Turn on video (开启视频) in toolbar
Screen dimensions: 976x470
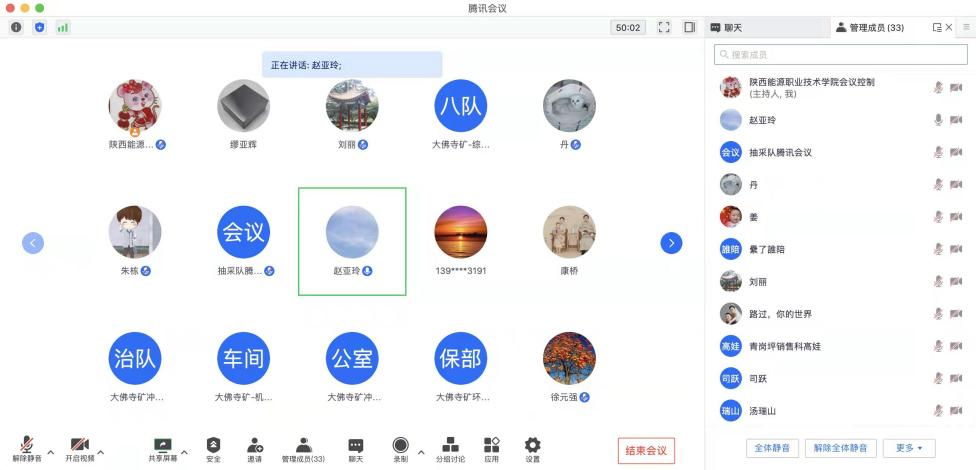[79, 448]
